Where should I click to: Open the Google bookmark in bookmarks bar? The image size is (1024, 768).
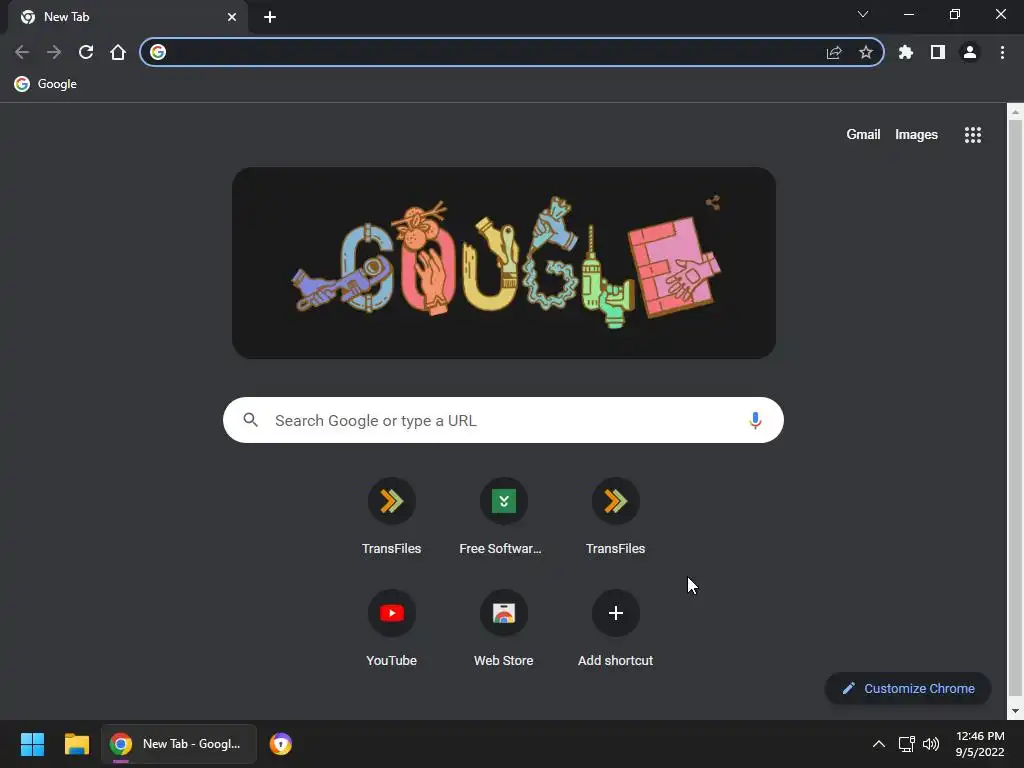(x=46, y=84)
